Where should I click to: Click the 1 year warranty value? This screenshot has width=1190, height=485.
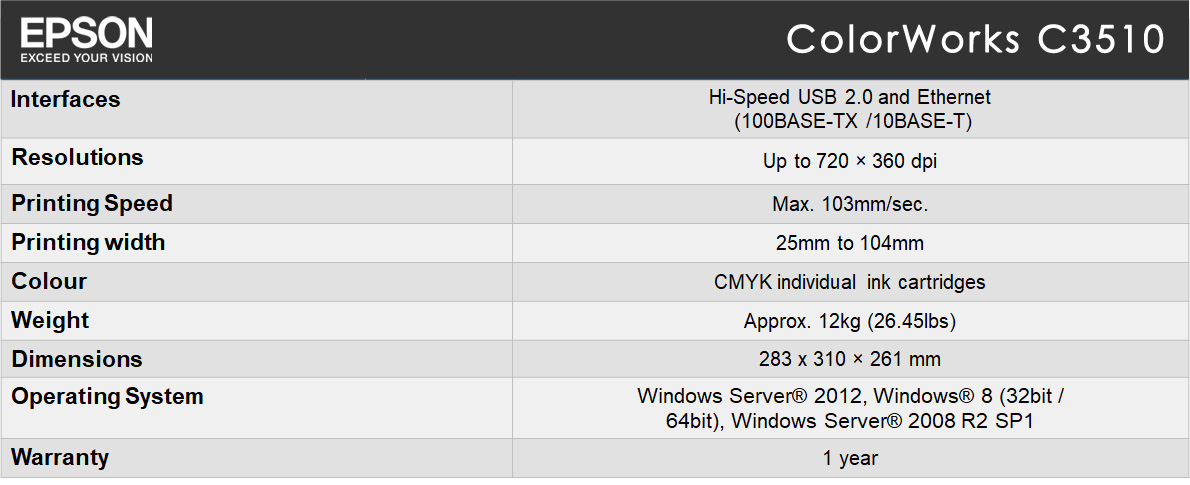850,458
